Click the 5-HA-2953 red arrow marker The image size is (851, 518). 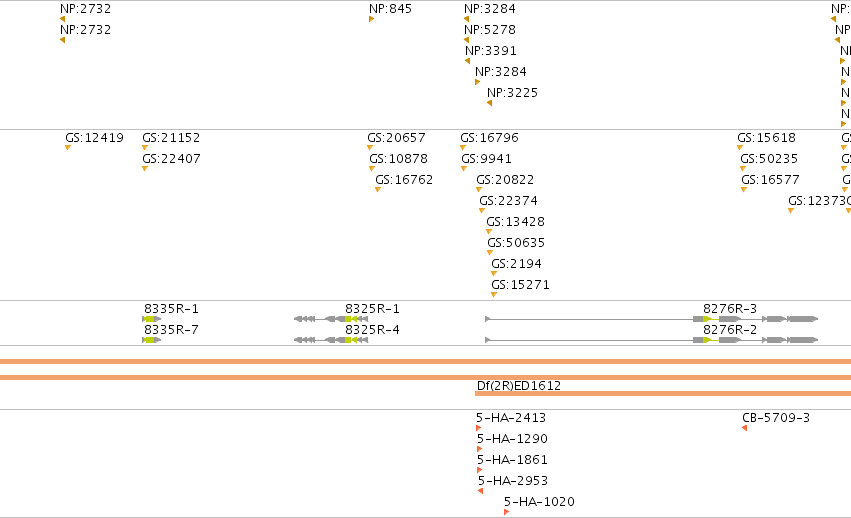[x=480, y=491]
